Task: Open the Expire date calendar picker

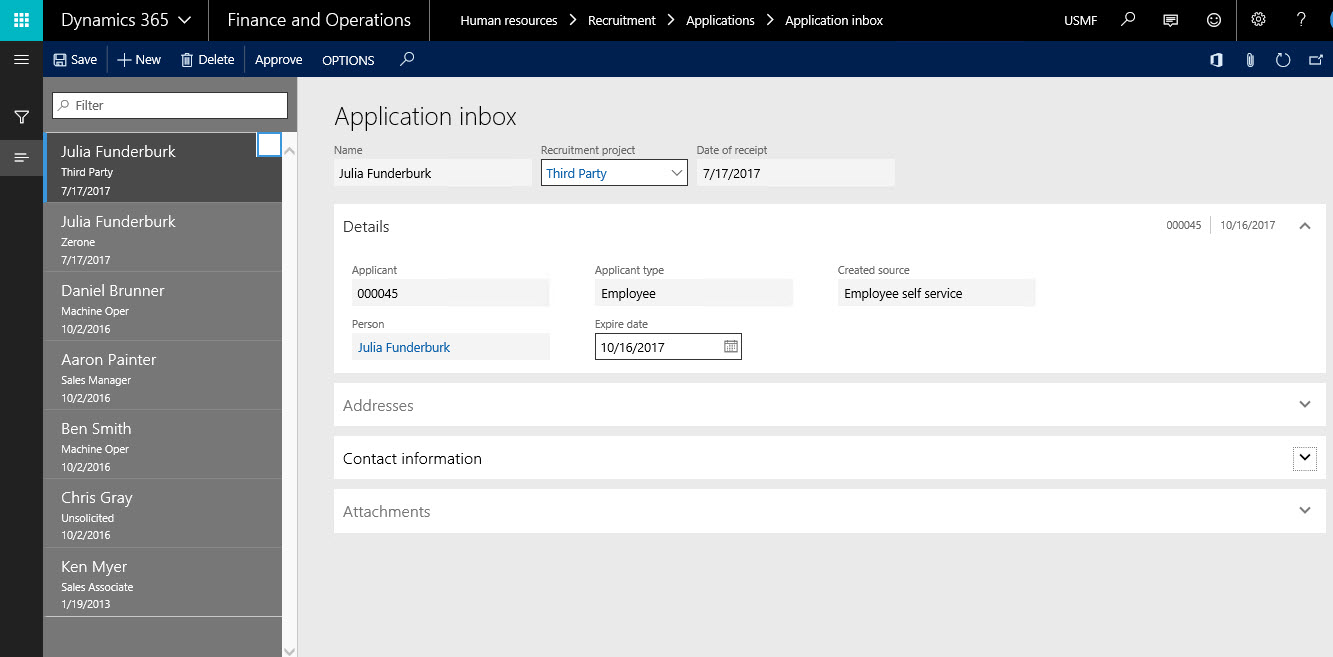Action: point(731,347)
